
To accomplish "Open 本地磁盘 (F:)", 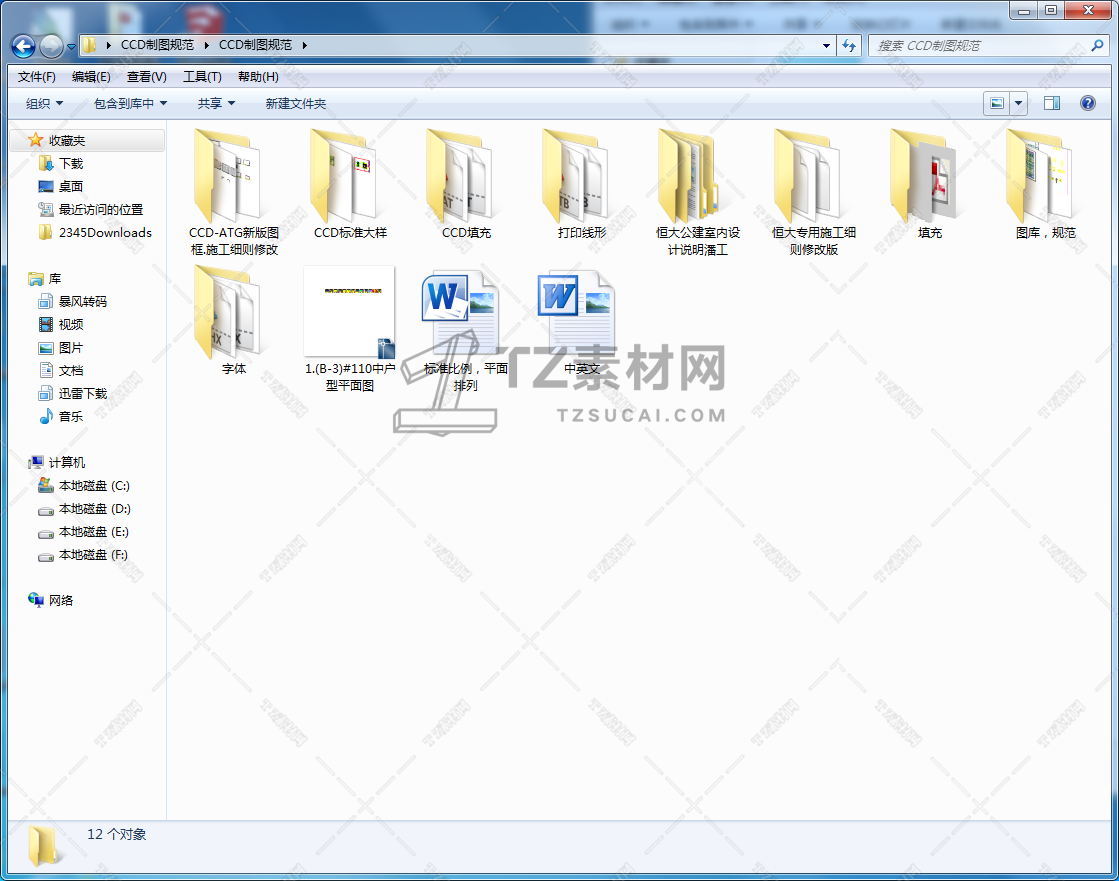I will [x=93, y=554].
